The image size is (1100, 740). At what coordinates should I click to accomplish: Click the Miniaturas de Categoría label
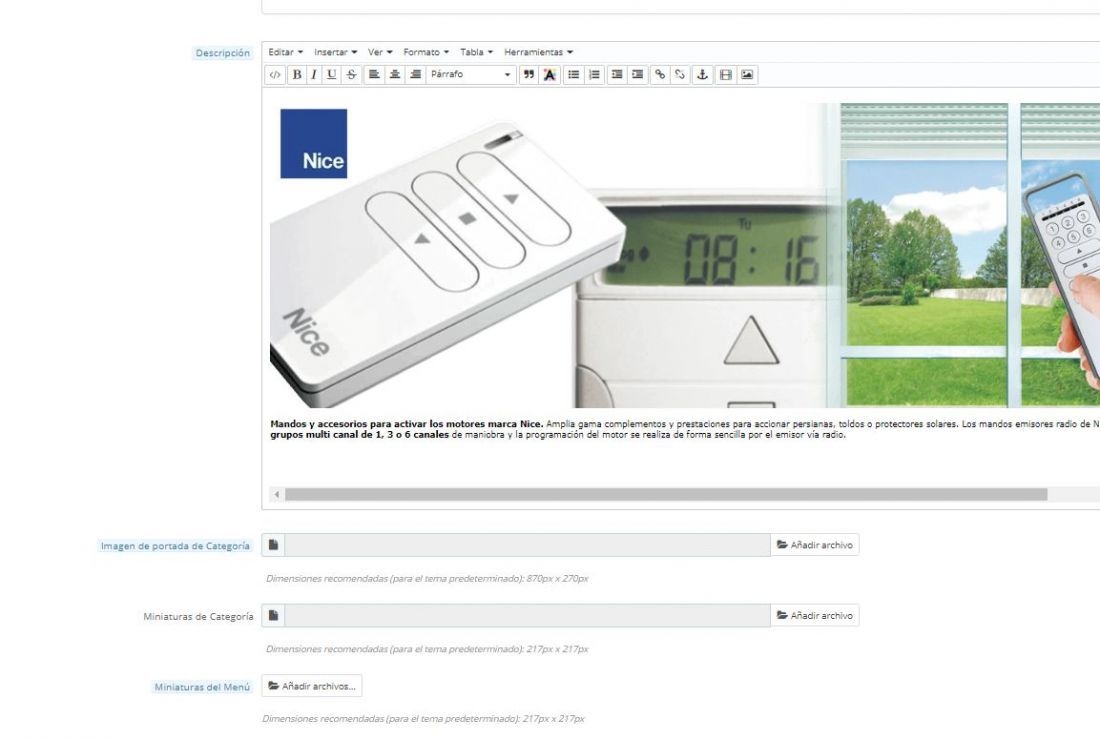[198, 617]
